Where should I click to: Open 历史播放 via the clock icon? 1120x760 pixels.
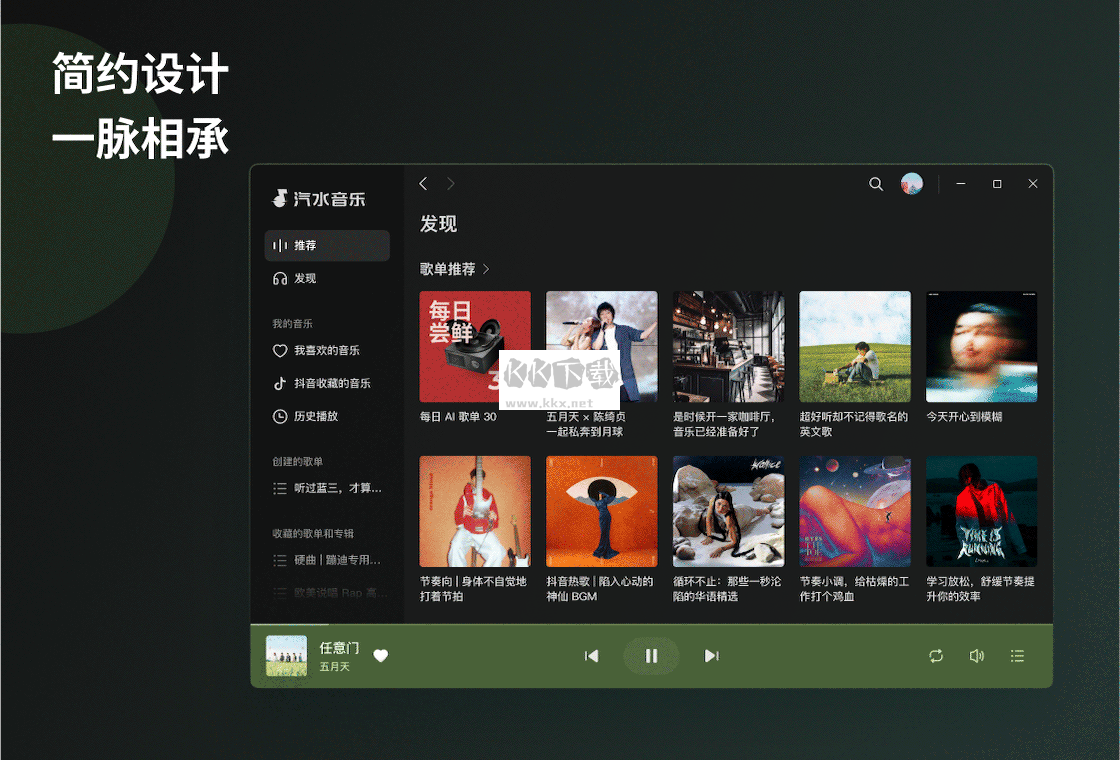click(281, 415)
